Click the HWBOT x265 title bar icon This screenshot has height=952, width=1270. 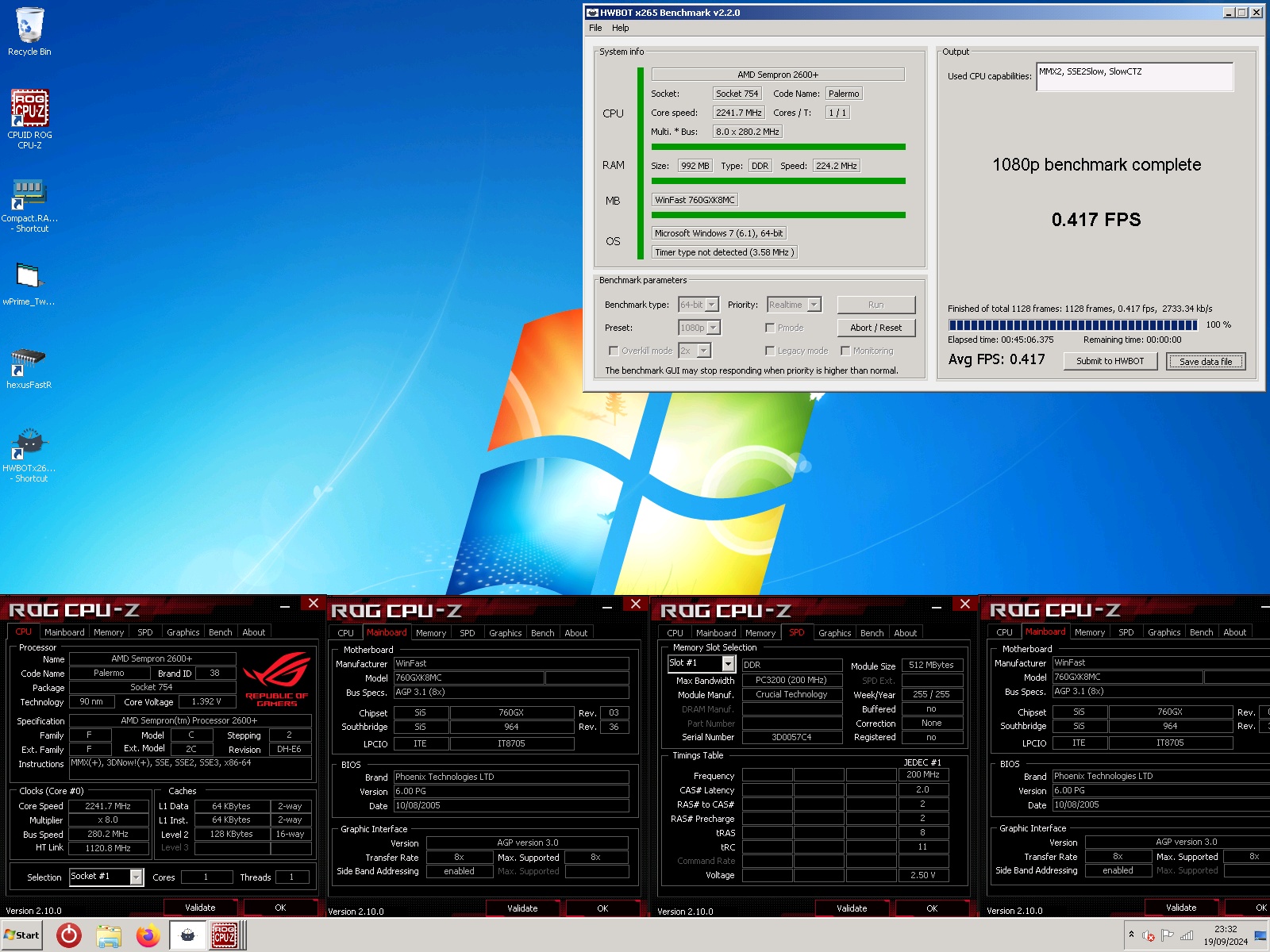[x=592, y=13]
